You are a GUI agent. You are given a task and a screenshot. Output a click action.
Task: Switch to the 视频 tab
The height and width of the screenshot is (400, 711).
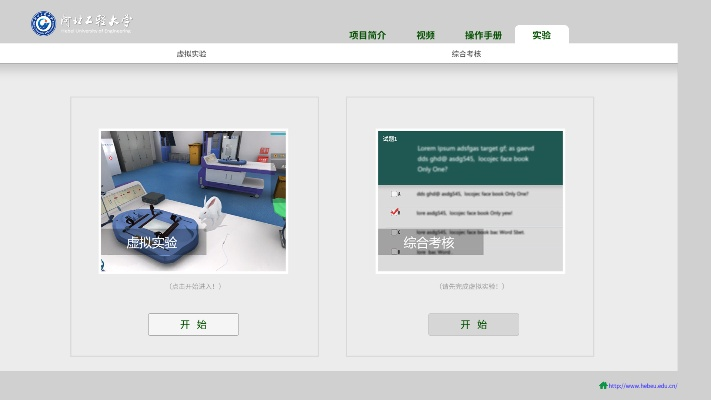(x=425, y=35)
